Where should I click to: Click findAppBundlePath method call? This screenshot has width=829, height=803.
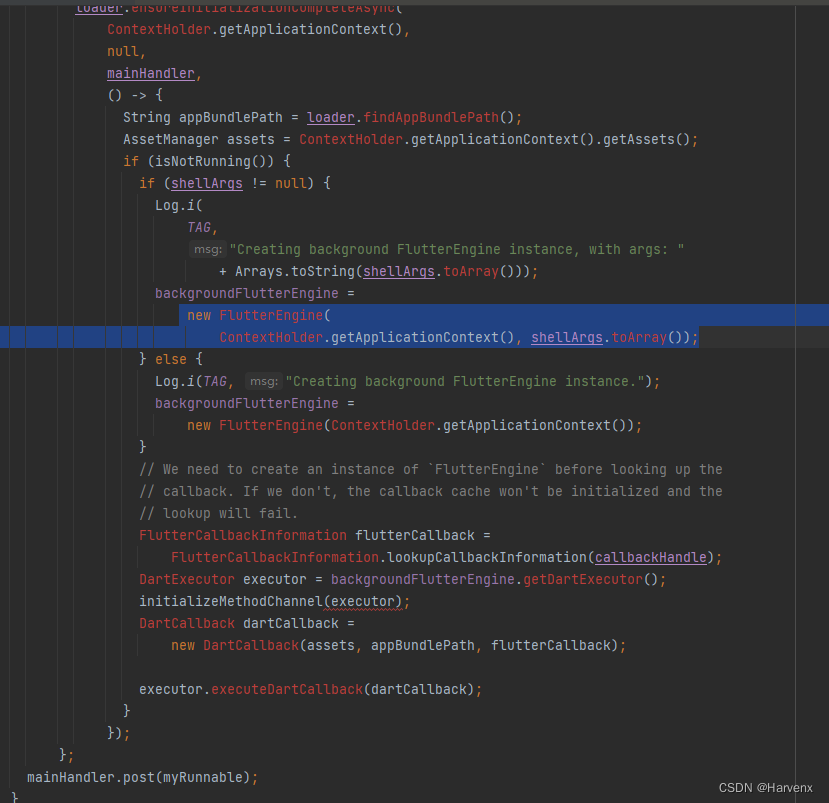[x=431, y=117]
